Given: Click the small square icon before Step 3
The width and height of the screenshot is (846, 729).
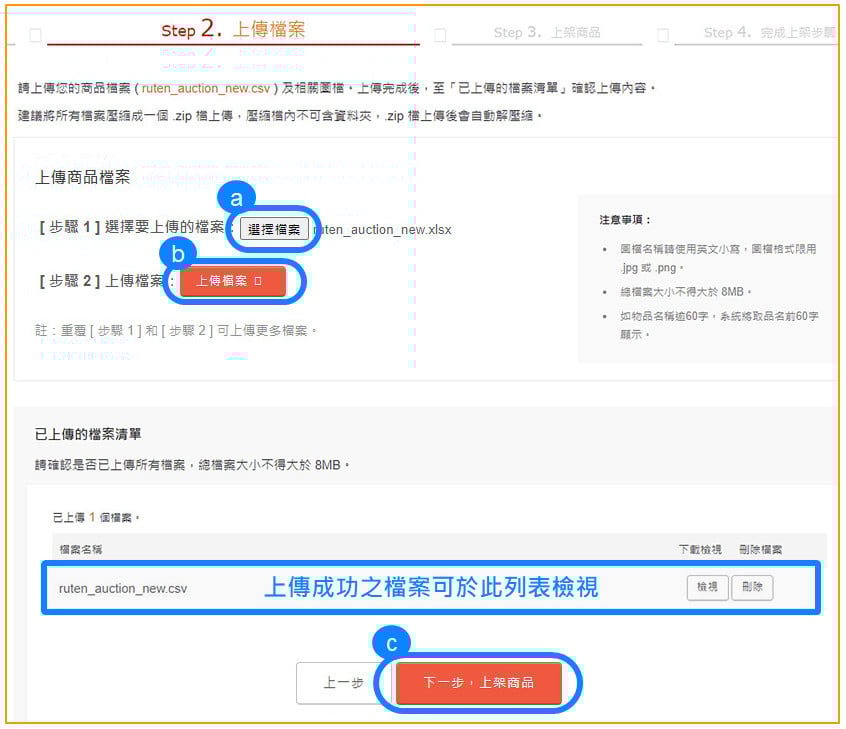Looking at the screenshot, I should coord(440,36).
